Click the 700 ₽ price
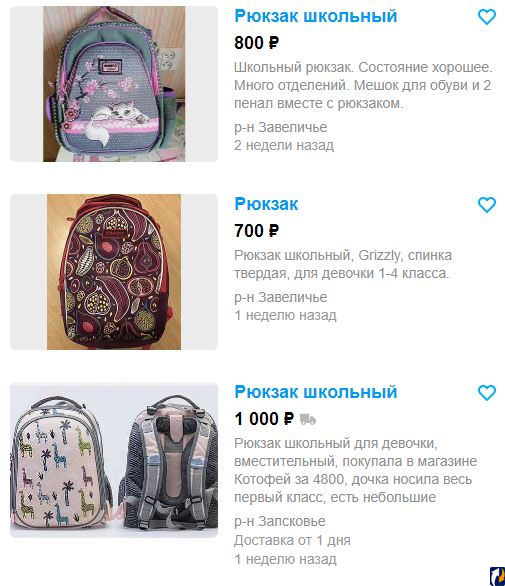Image resolution: width=505 pixels, height=586 pixels. click(x=256, y=231)
